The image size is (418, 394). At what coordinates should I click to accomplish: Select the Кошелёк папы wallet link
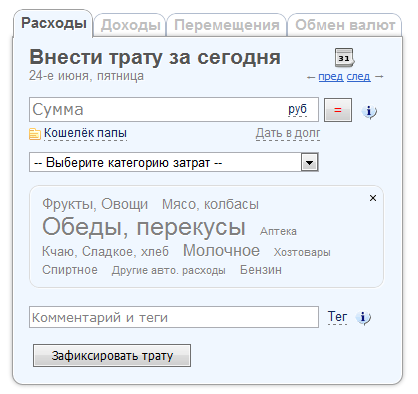[85, 133]
